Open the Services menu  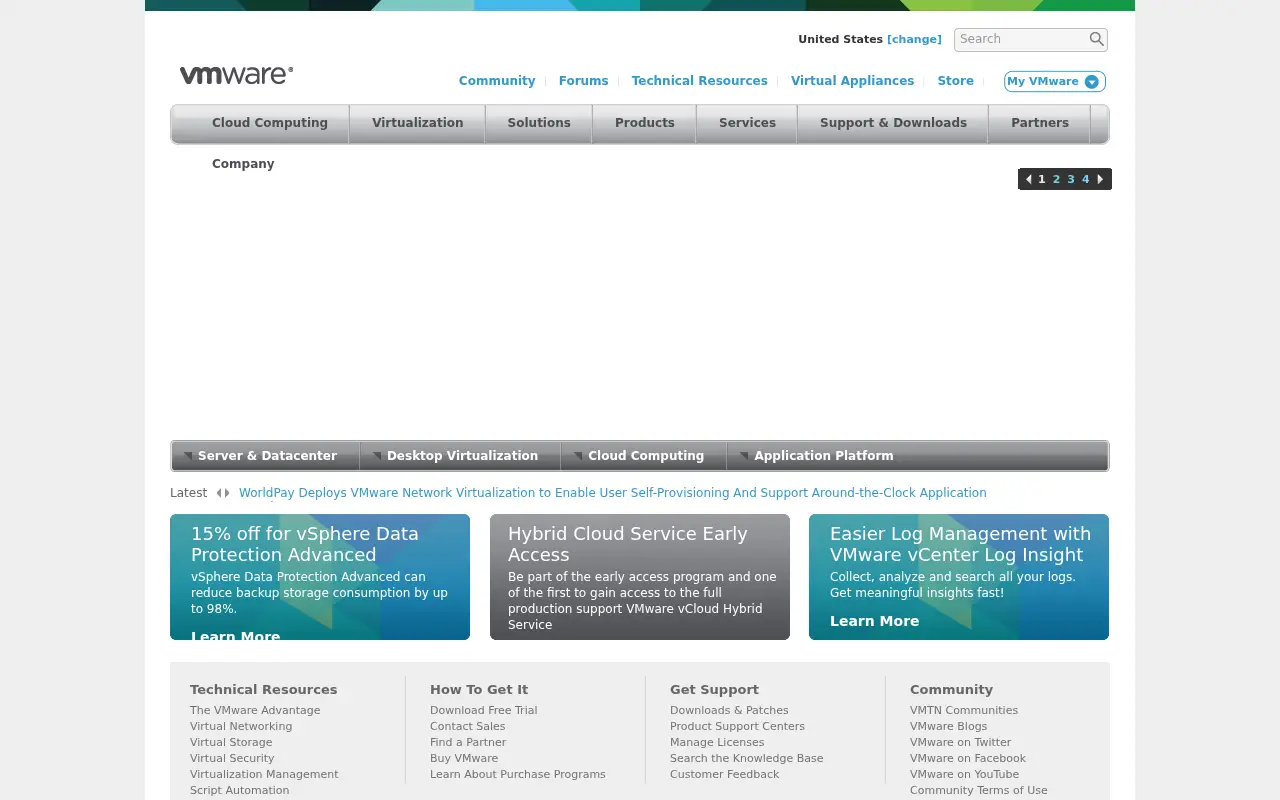[747, 123]
